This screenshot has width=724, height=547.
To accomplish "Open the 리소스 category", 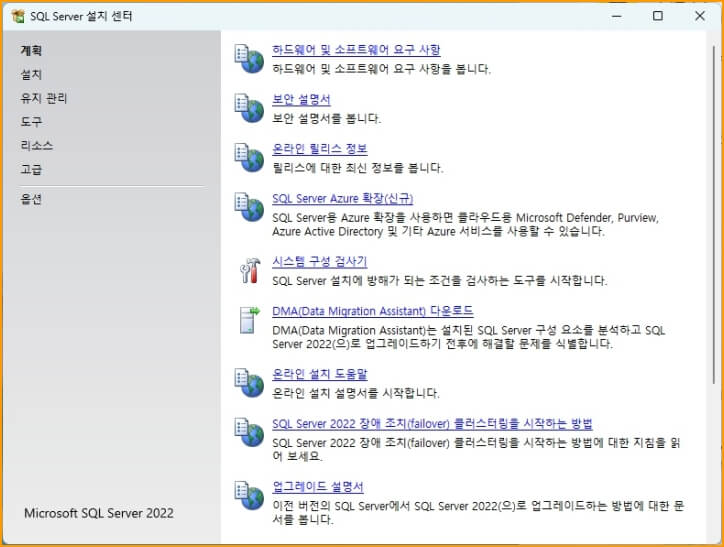I will 36,145.
